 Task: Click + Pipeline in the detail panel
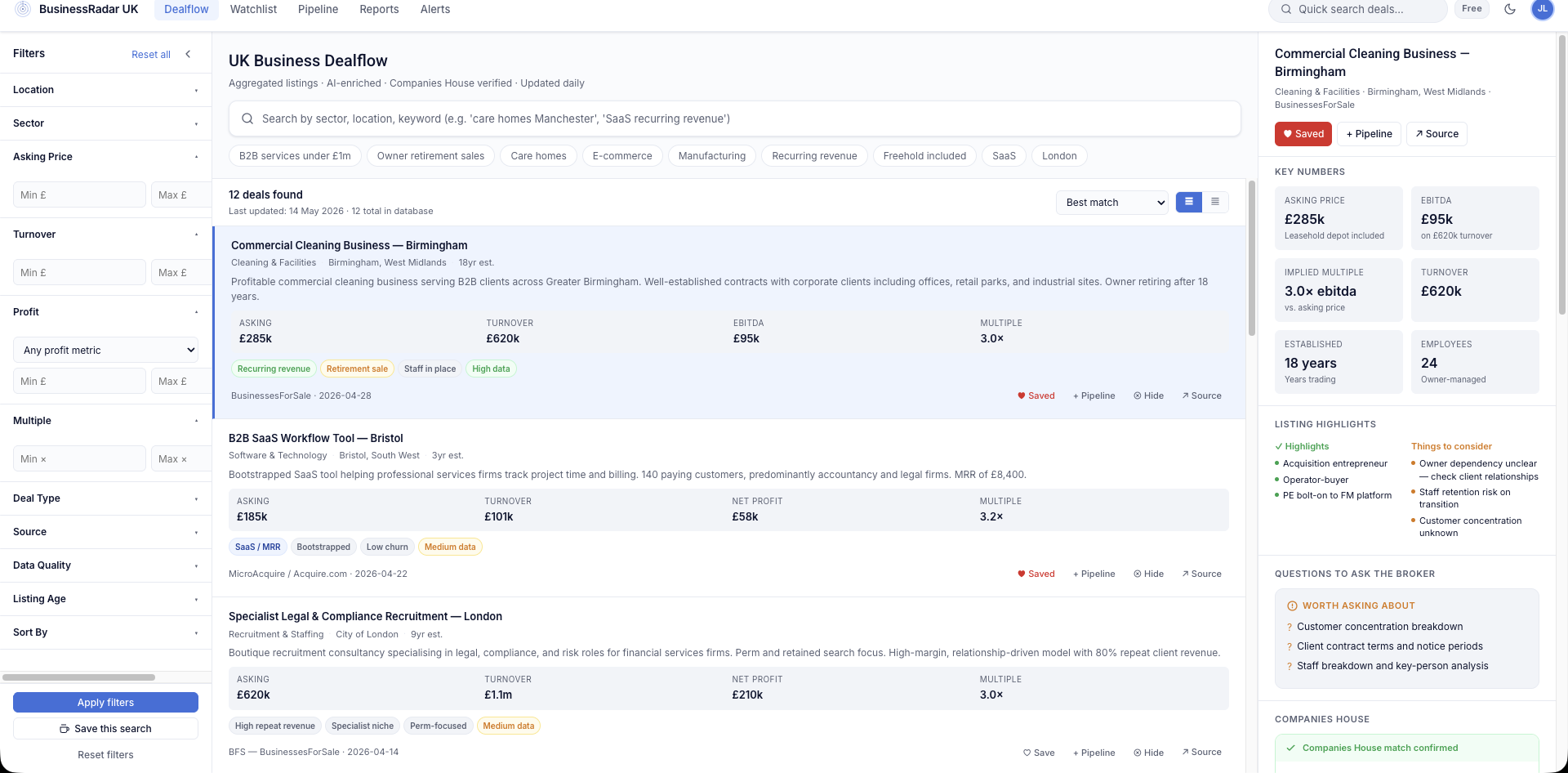(1370, 134)
